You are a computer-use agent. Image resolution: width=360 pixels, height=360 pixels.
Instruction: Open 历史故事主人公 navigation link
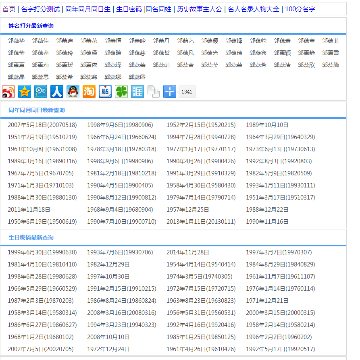199,9
